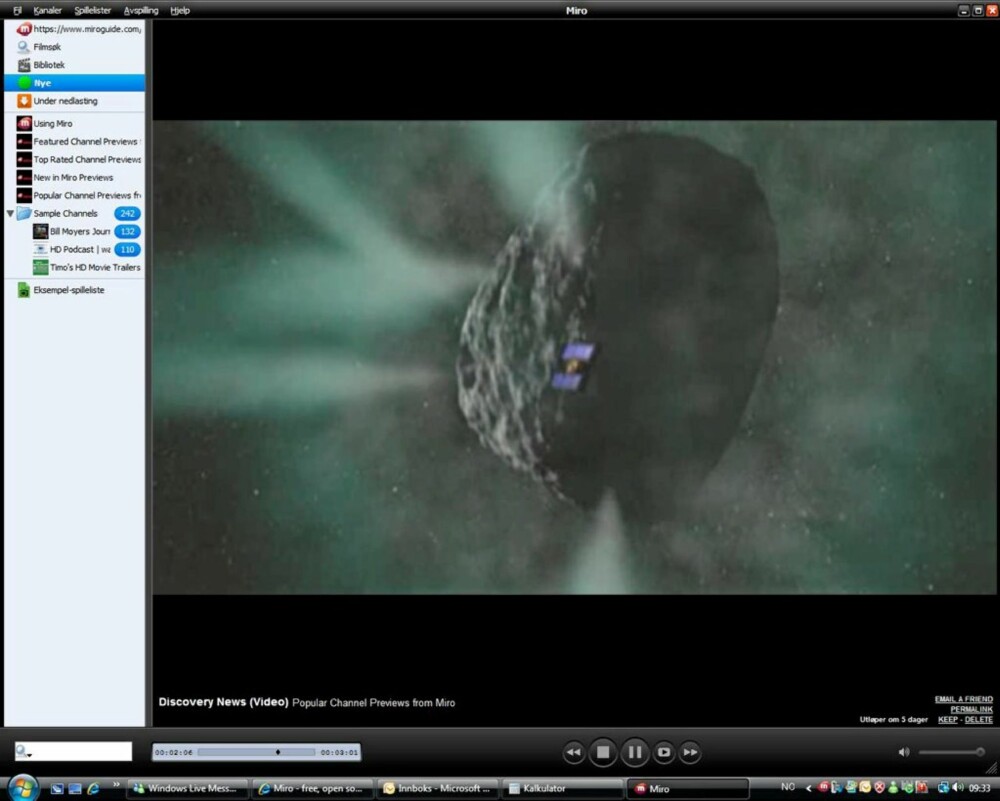The width and height of the screenshot is (1000, 801).
Task: Click the PERMALINK link
Action: click(x=971, y=709)
